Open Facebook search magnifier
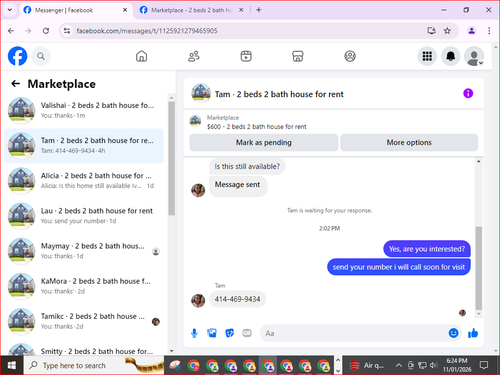Image resolution: width=500 pixels, height=375 pixels. 41,56
